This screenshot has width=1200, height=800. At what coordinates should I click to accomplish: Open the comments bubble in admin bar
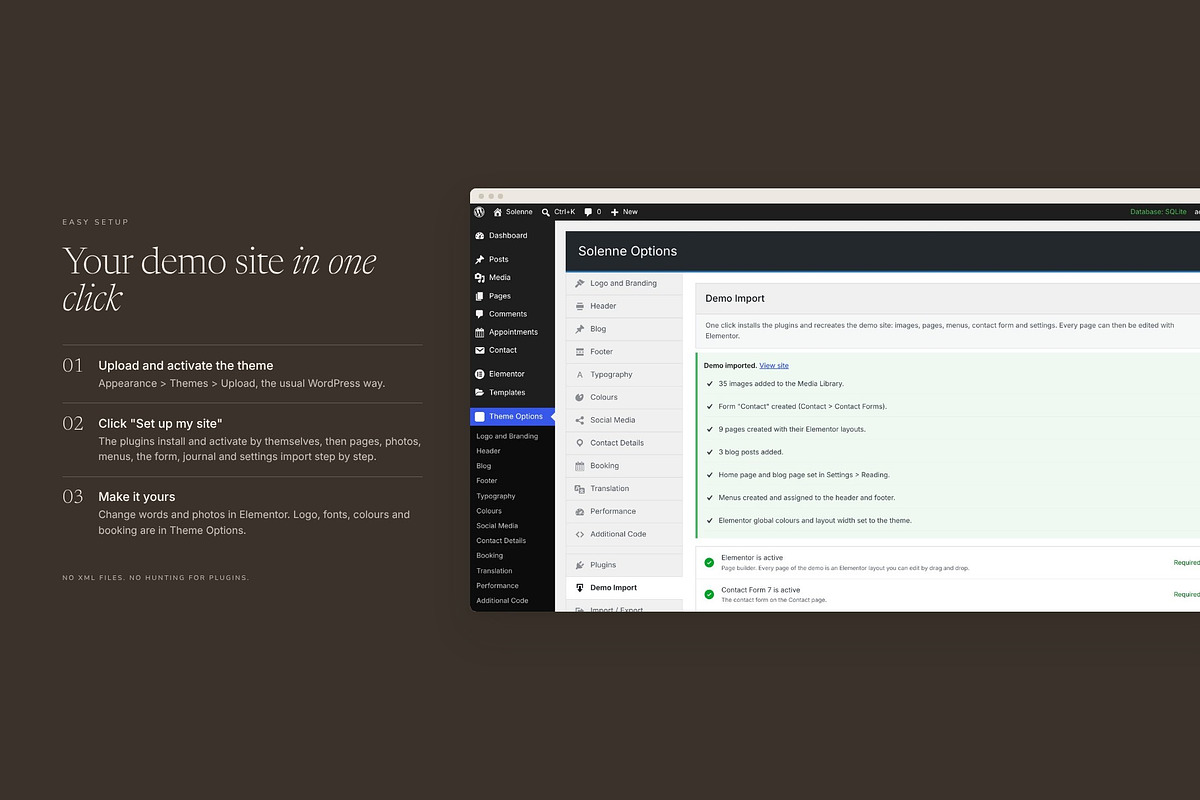pyautogui.click(x=588, y=212)
